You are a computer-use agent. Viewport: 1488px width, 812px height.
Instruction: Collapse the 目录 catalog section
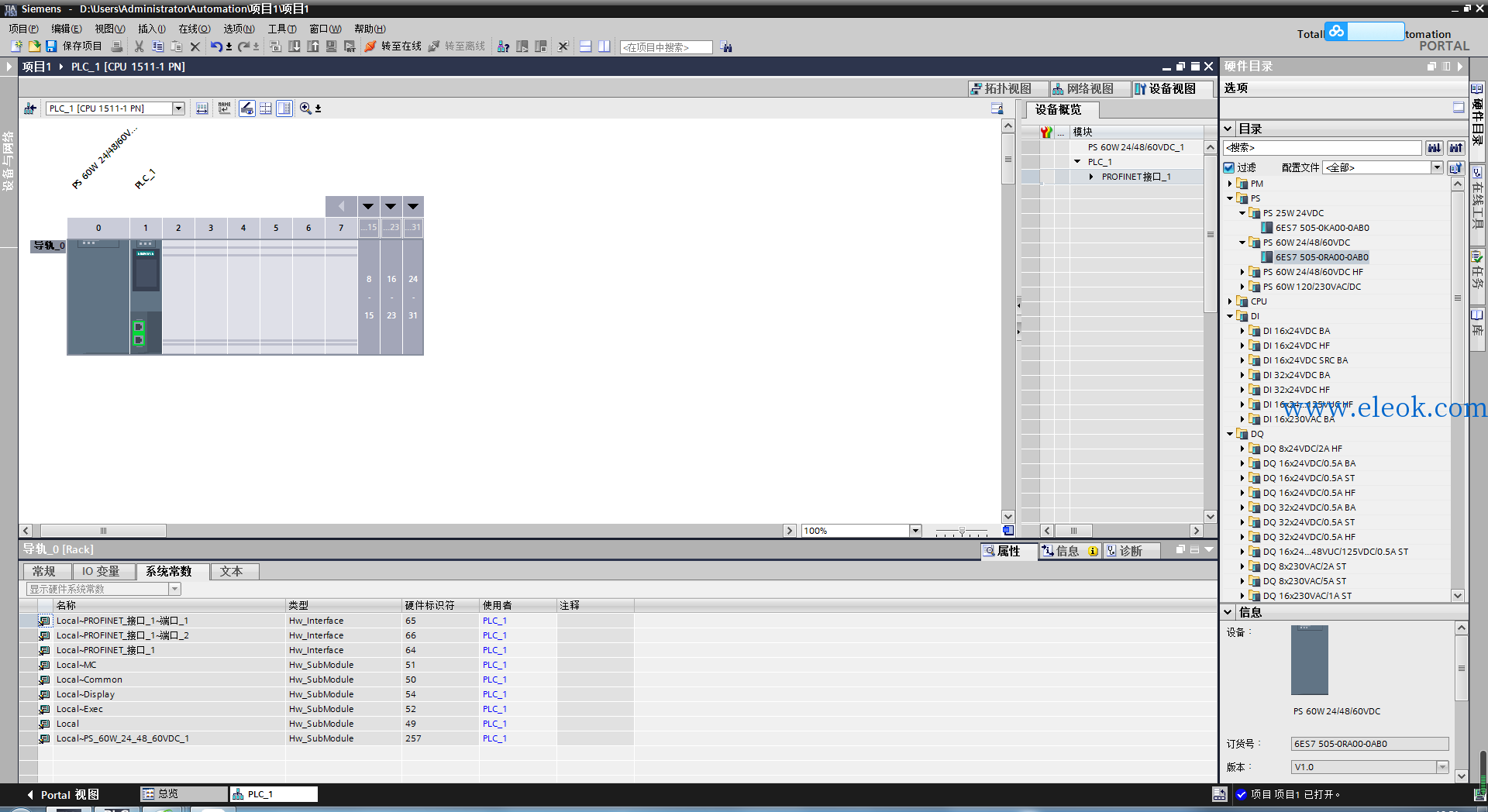coord(1228,129)
